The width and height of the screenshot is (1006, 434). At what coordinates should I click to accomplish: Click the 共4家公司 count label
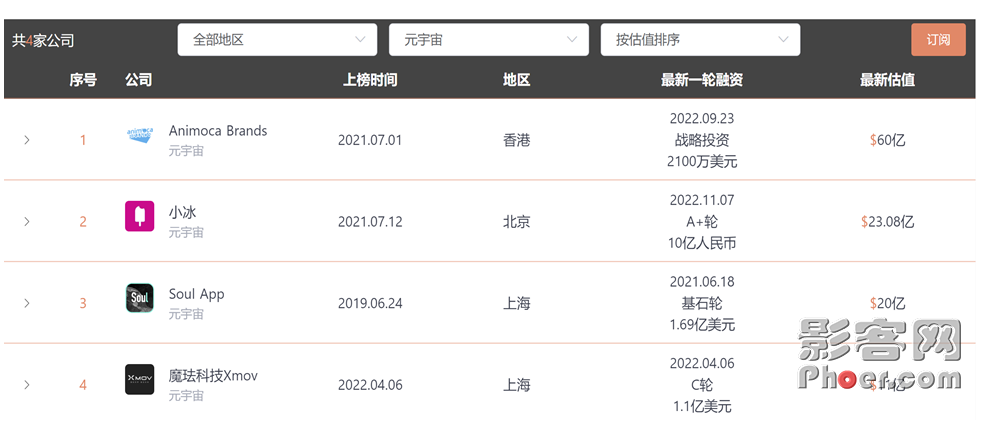(x=43, y=40)
